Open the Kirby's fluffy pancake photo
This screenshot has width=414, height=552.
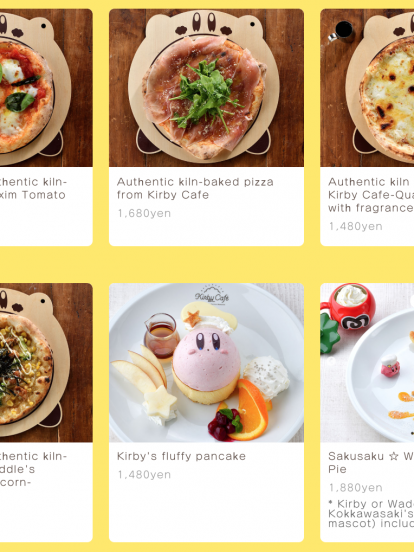pos(206,363)
